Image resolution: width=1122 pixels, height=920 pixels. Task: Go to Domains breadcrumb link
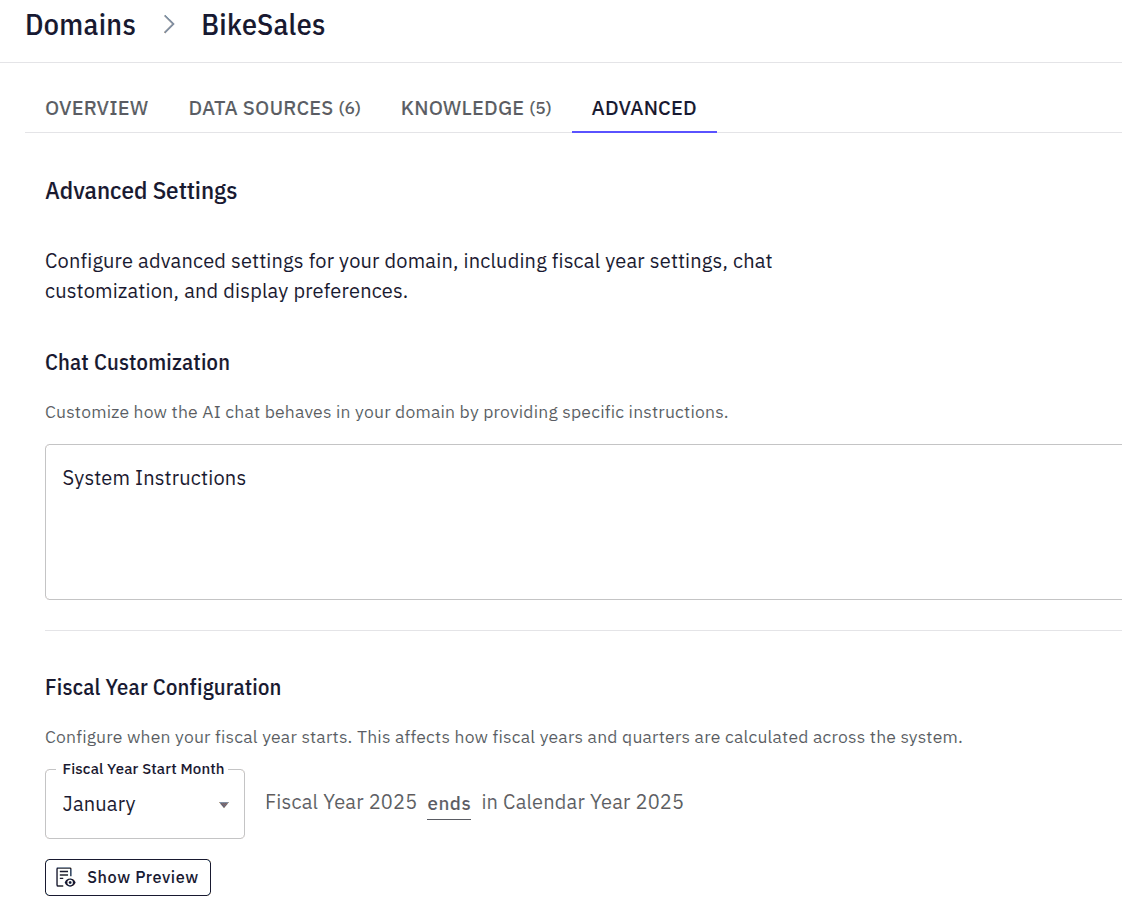(81, 25)
